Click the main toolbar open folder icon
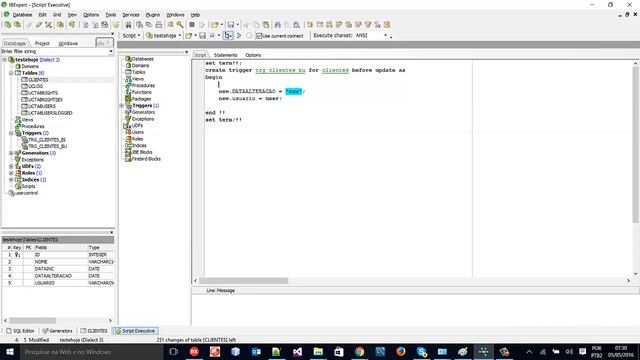Screen dimensions: 640x360 click(x=214, y=24)
